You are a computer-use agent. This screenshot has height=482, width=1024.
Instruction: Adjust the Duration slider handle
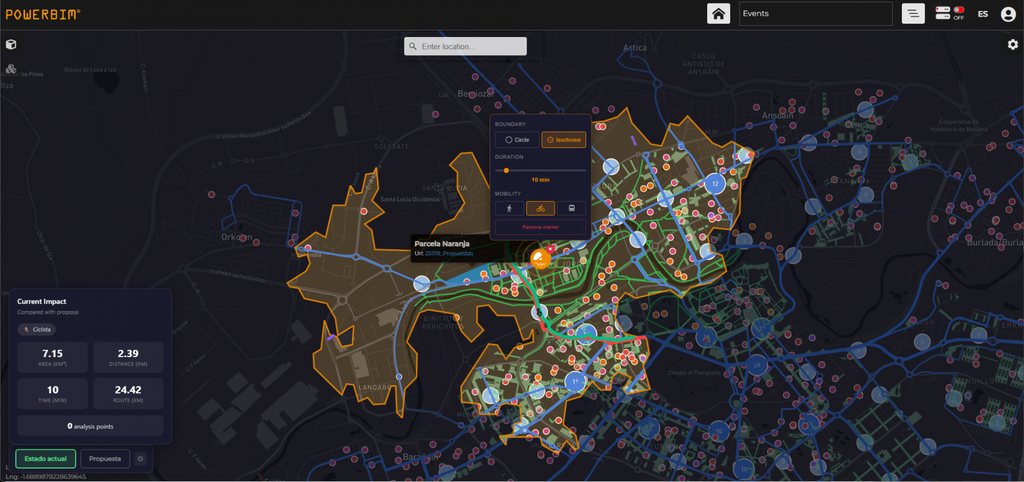[506, 170]
